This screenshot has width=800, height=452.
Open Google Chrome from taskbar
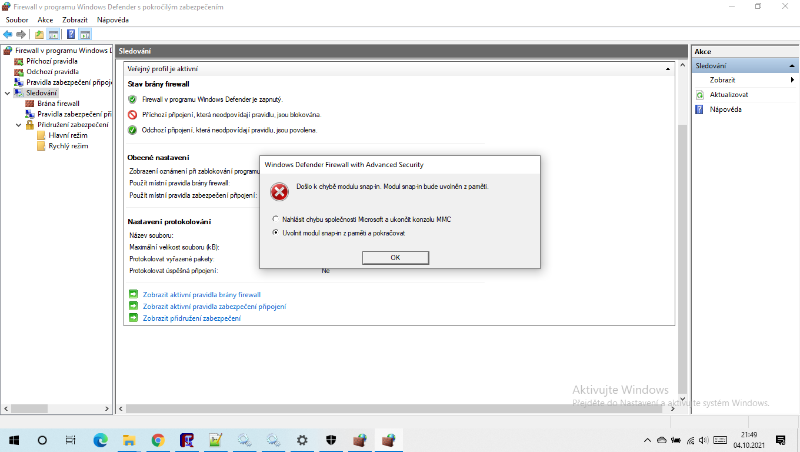click(158, 440)
